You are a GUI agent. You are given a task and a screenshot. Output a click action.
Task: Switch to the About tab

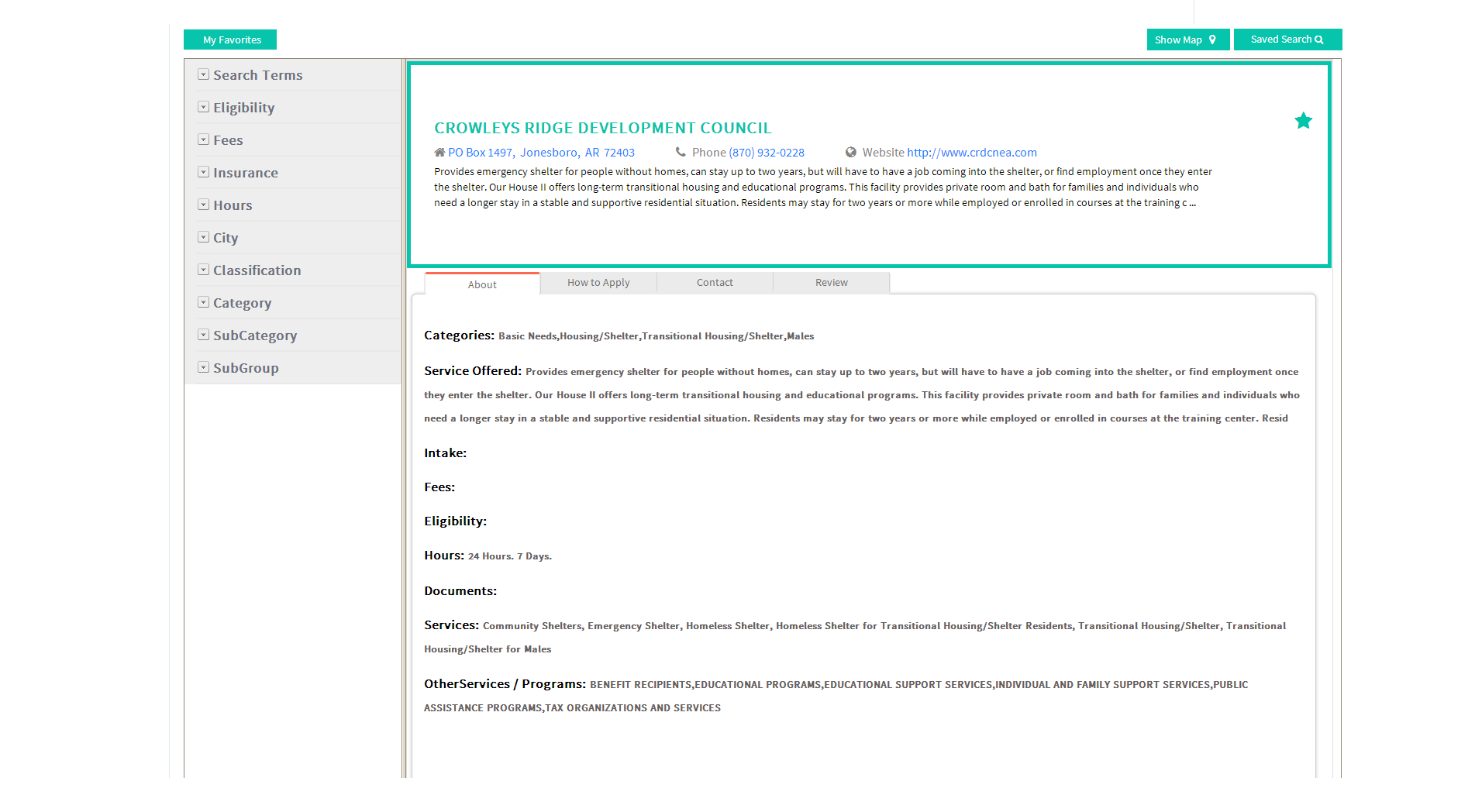click(x=482, y=284)
